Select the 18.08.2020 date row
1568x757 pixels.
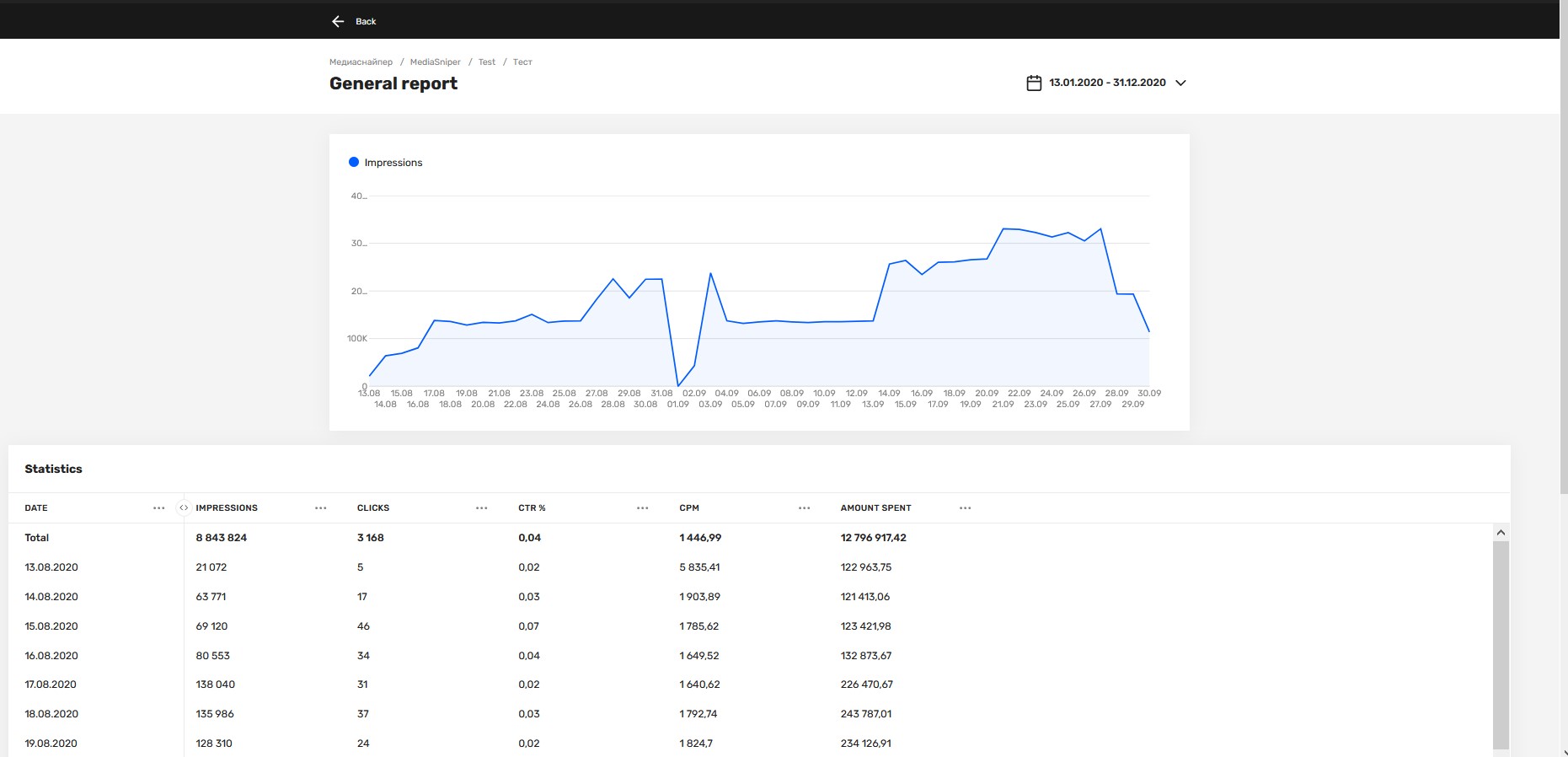pos(51,714)
